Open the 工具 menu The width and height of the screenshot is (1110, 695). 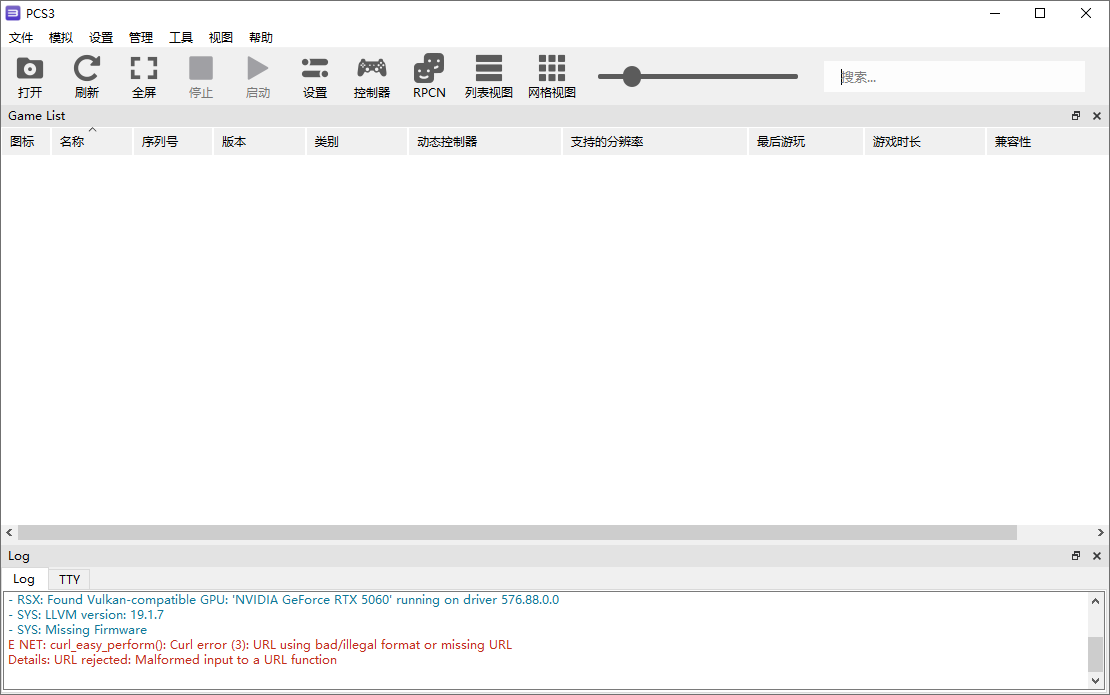click(181, 37)
